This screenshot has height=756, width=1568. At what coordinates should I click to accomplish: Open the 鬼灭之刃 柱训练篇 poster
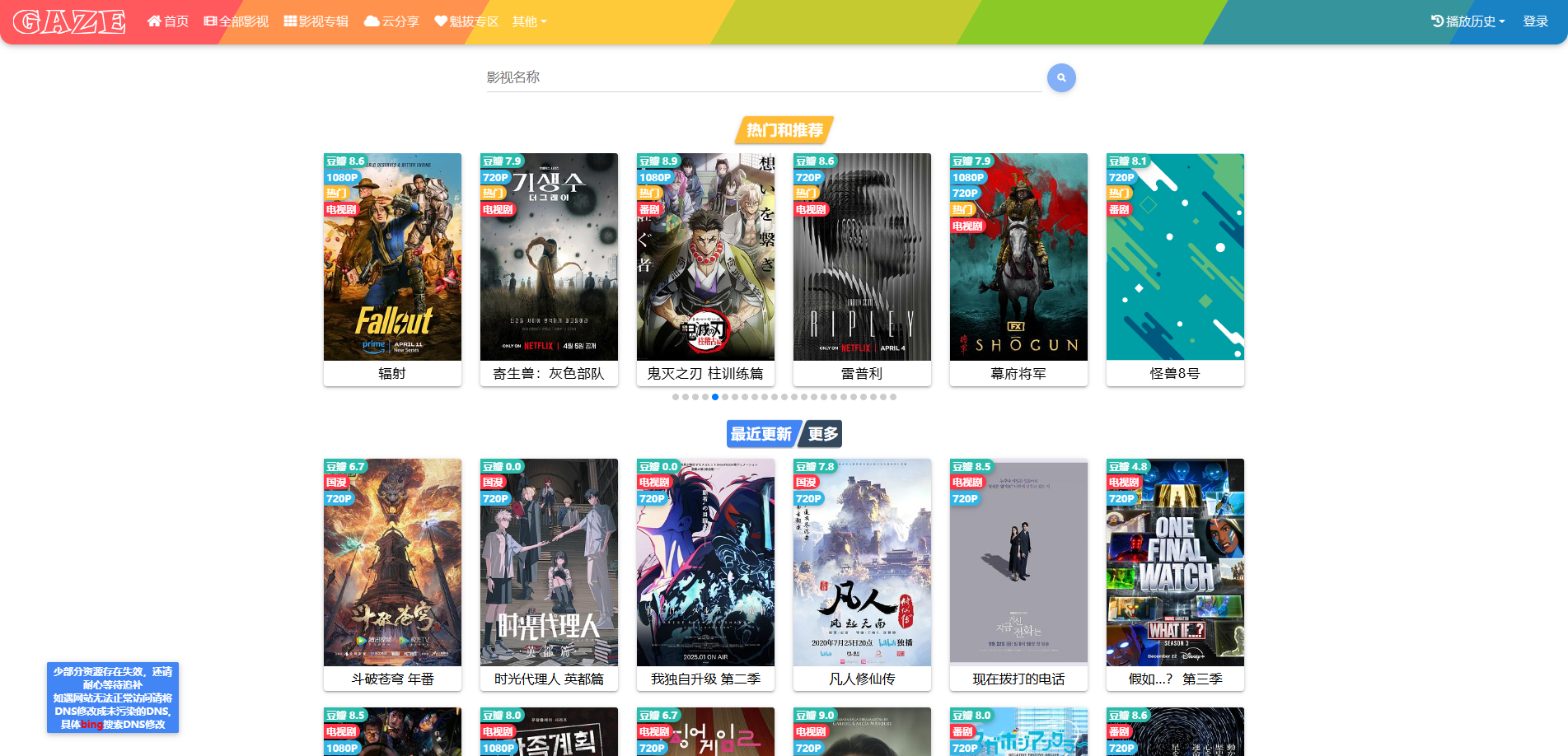click(705, 257)
